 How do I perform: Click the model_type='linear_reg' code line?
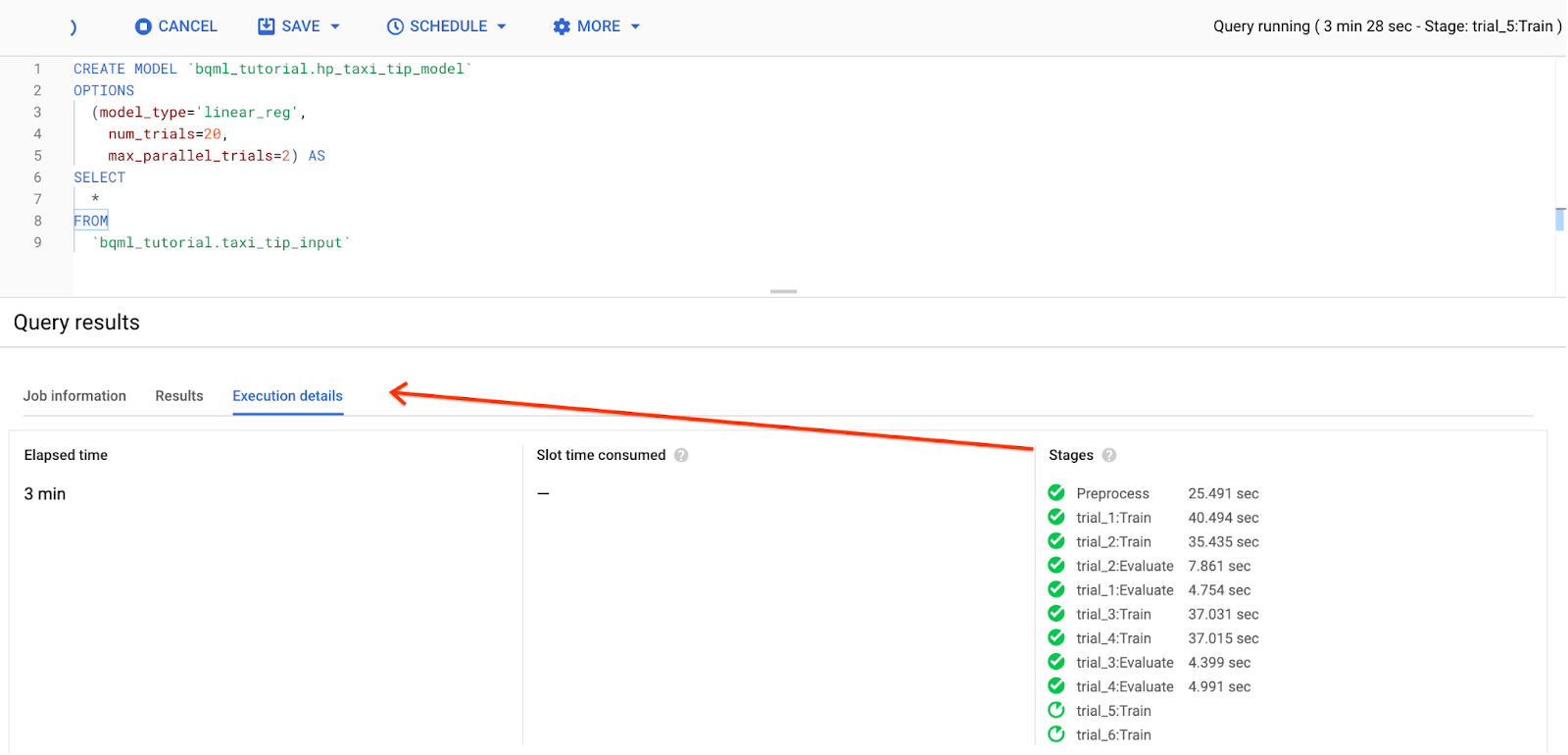tap(199, 113)
